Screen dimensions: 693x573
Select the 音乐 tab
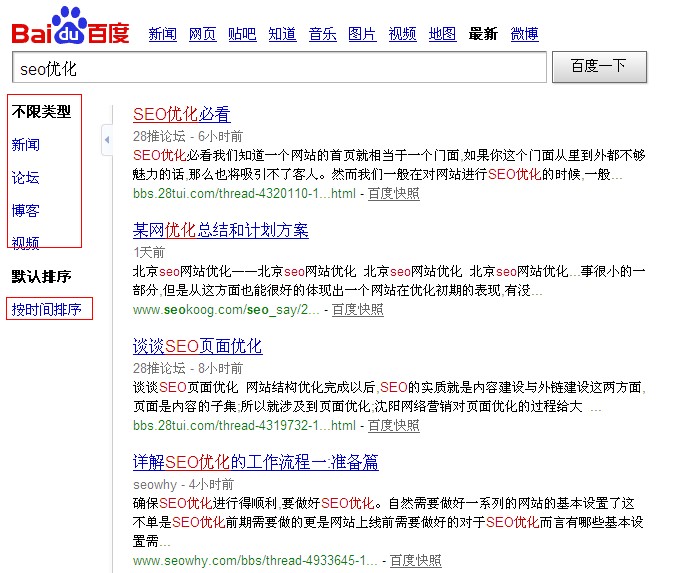pos(322,35)
